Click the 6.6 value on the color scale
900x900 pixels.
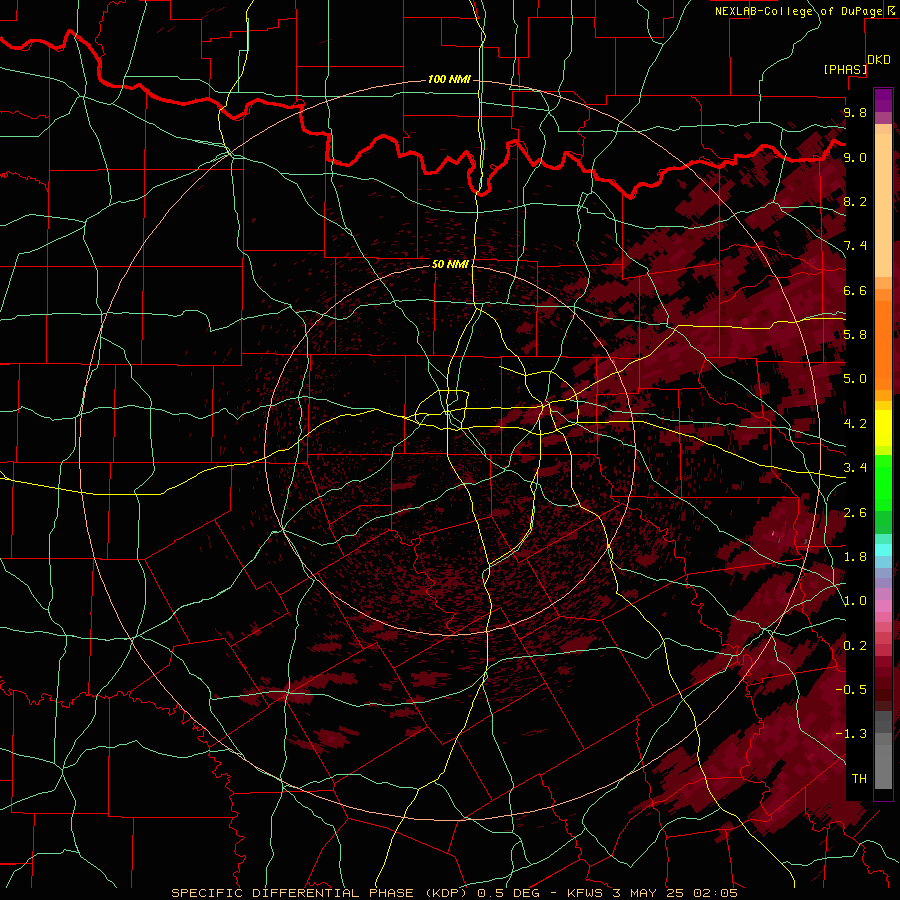[855, 290]
